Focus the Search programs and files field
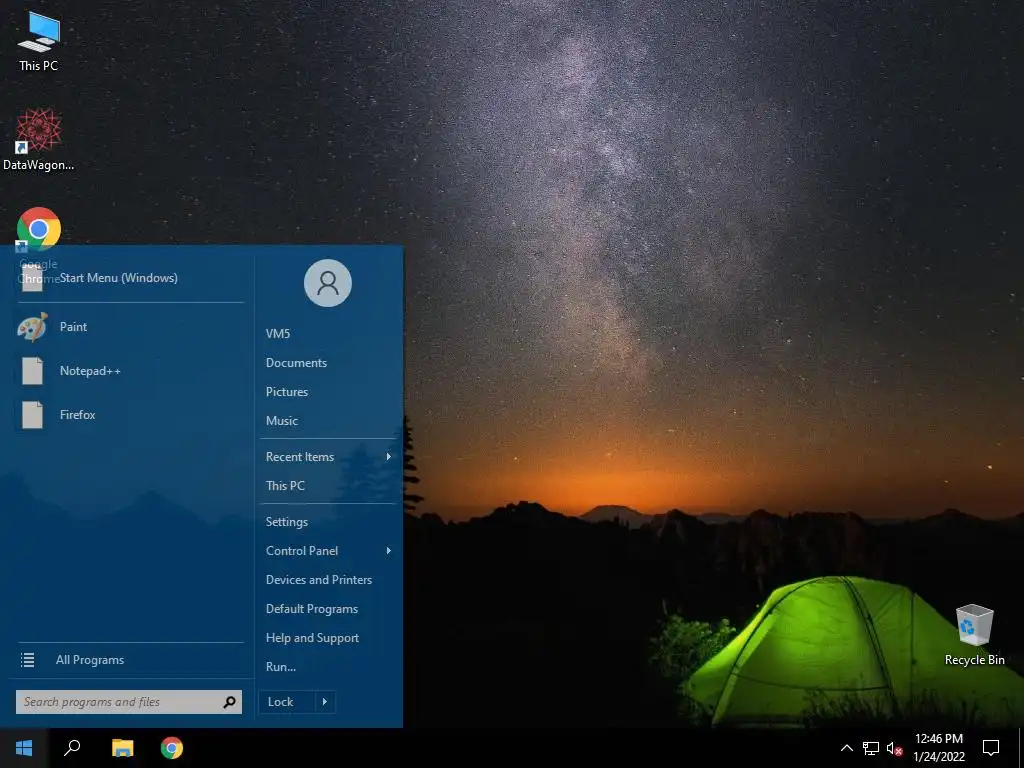Viewport: 1024px width, 768px height. coord(129,702)
